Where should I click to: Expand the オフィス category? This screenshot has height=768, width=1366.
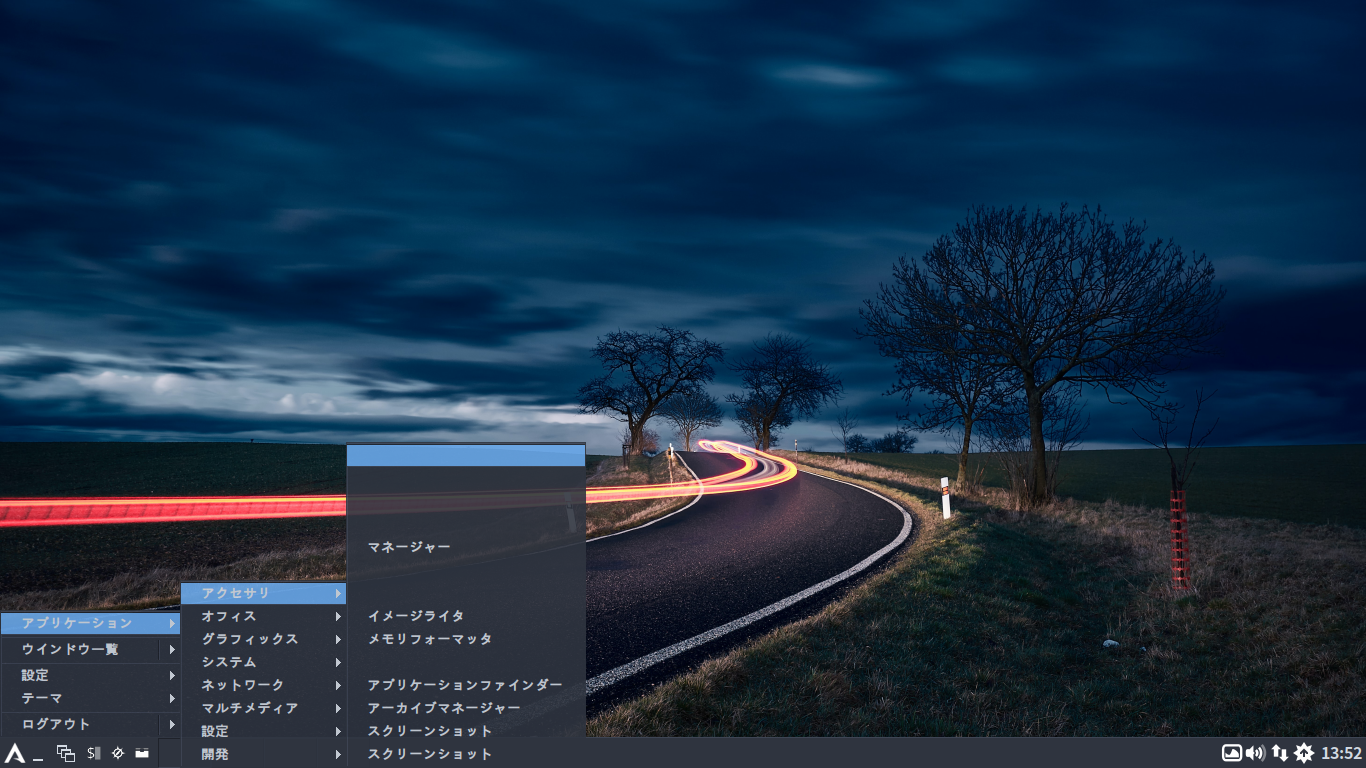[264, 616]
